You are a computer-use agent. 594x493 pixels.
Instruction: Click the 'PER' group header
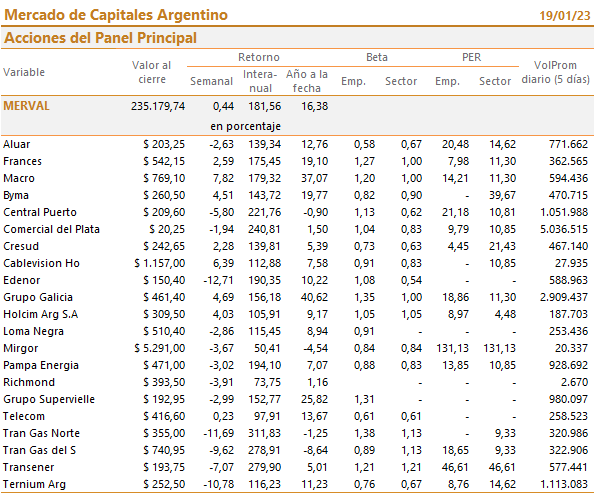click(x=471, y=57)
